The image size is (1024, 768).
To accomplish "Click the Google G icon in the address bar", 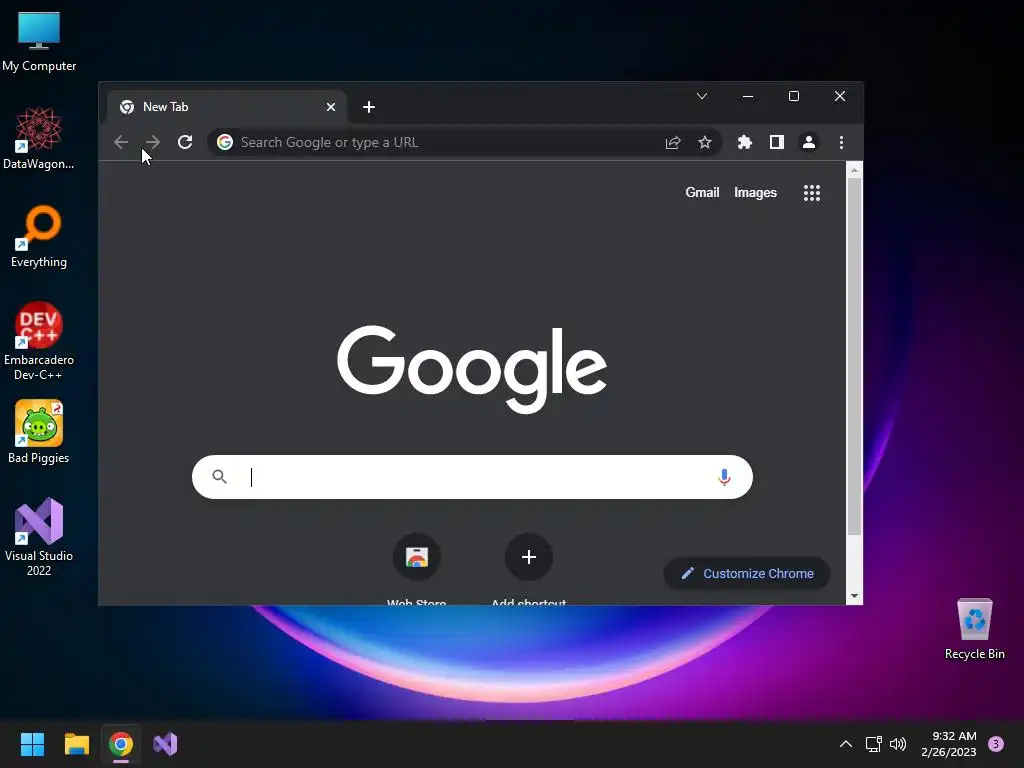I will (225, 142).
